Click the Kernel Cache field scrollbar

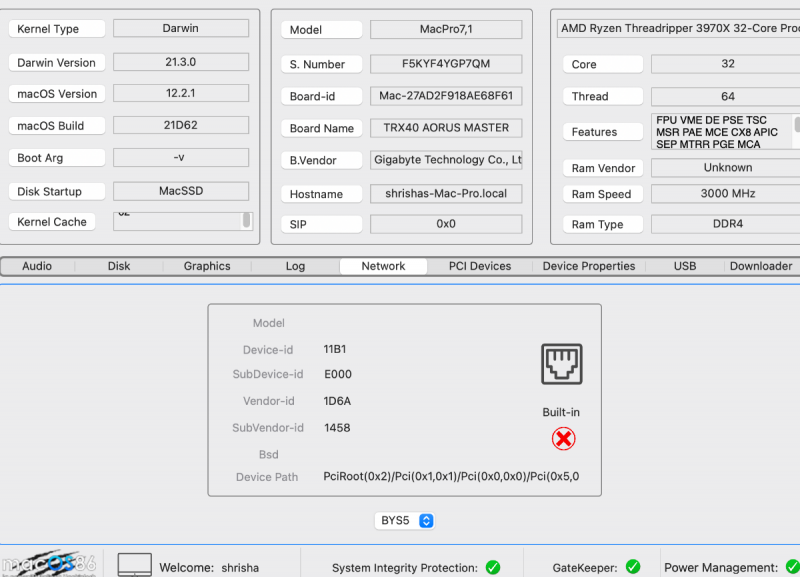[x=247, y=221]
